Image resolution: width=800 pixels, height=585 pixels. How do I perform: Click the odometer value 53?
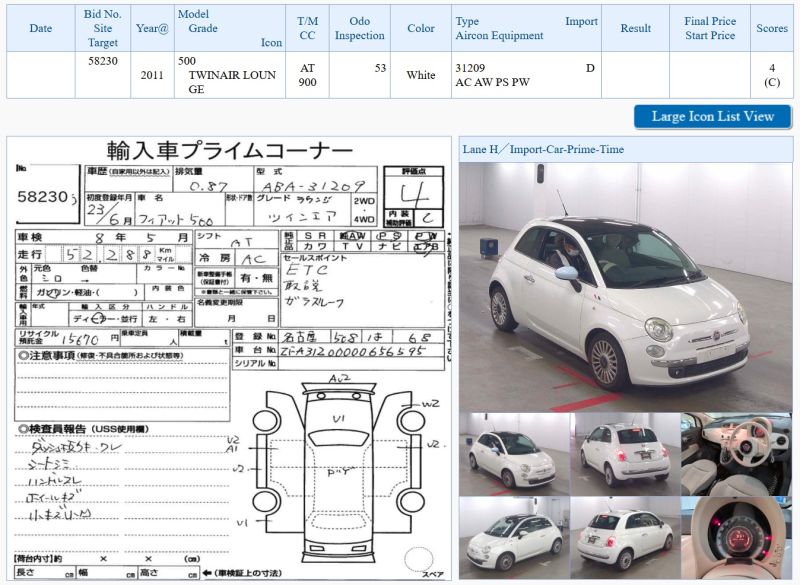380,68
